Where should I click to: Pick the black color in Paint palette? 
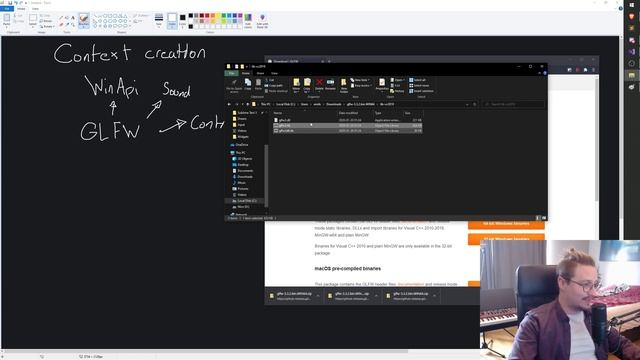pos(191,16)
